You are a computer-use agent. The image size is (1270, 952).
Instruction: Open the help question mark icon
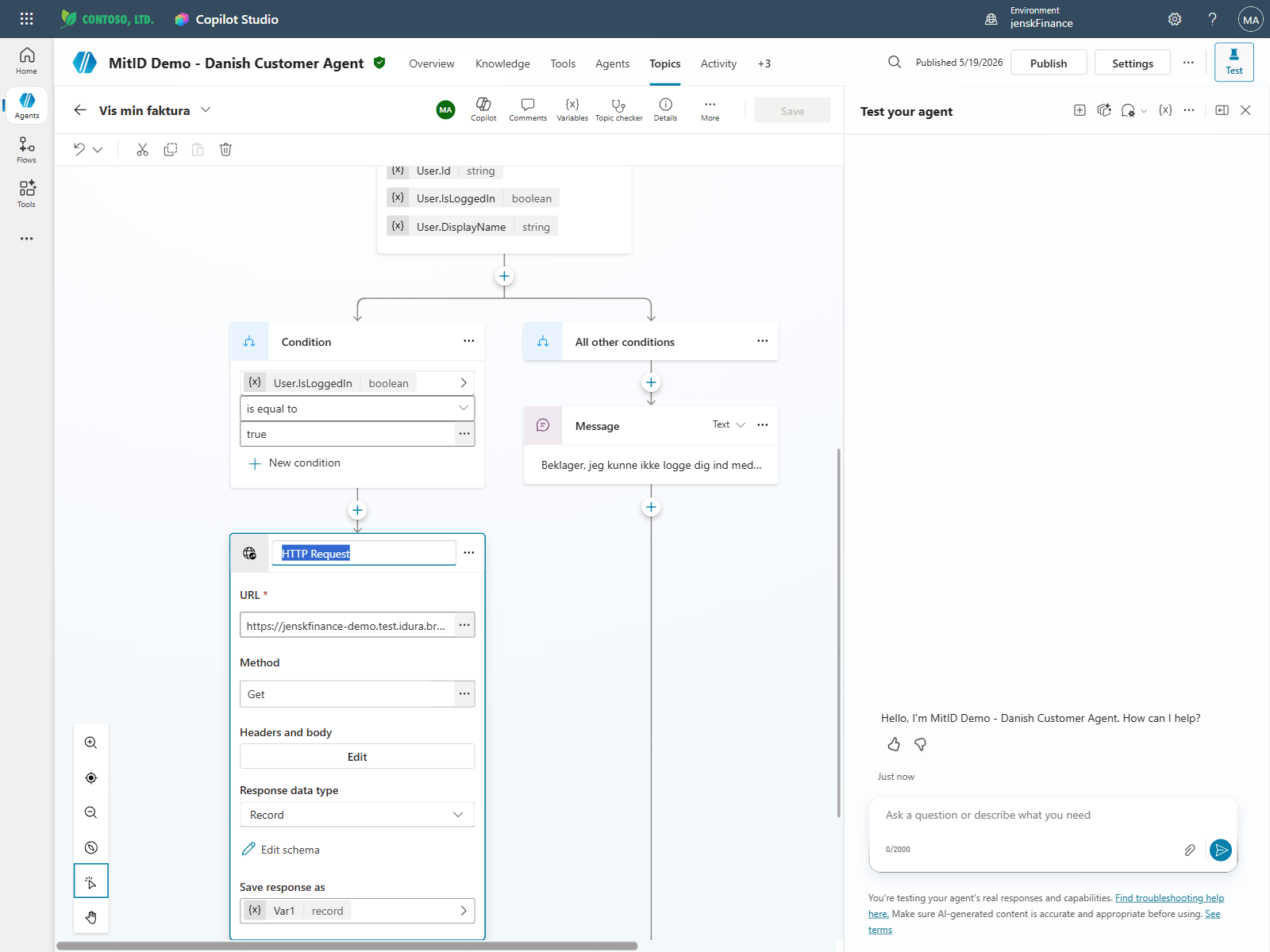(x=1212, y=19)
